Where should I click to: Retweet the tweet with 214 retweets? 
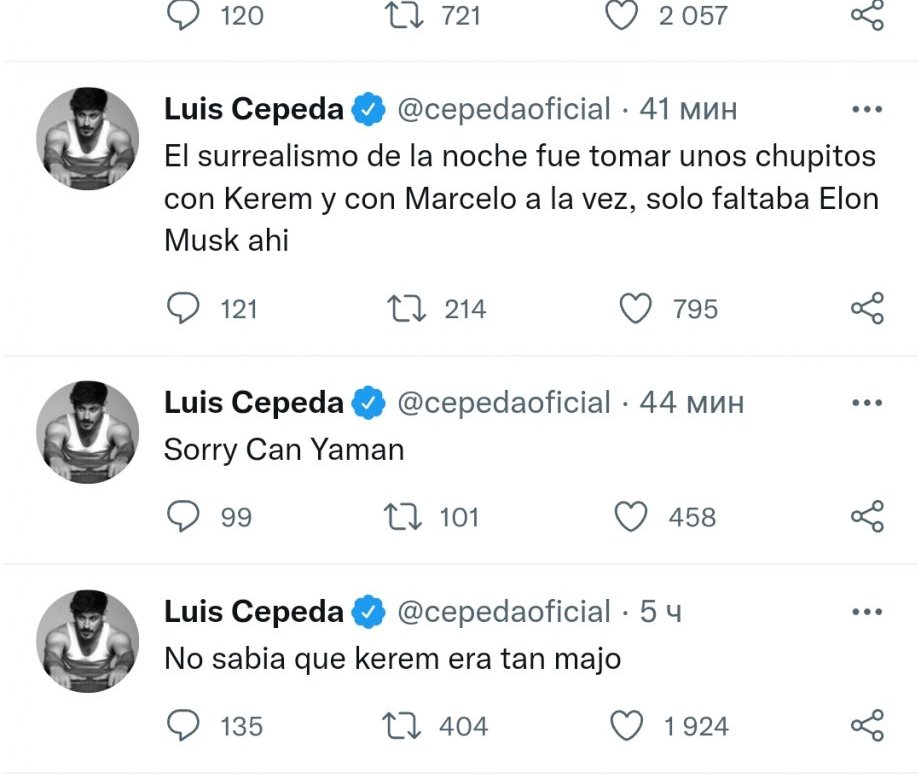click(406, 309)
